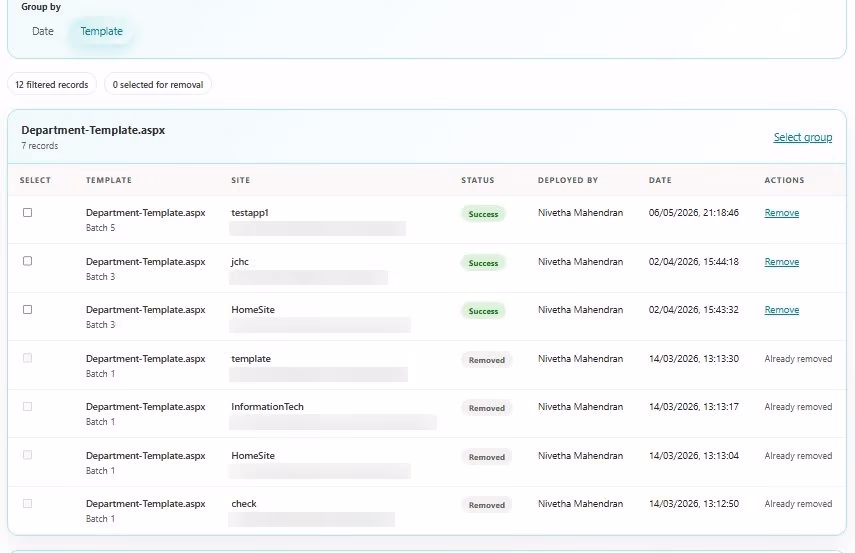Select group for Department-Template.aspx
Image resolution: width=855 pixels, height=553 pixels.
[803, 137]
